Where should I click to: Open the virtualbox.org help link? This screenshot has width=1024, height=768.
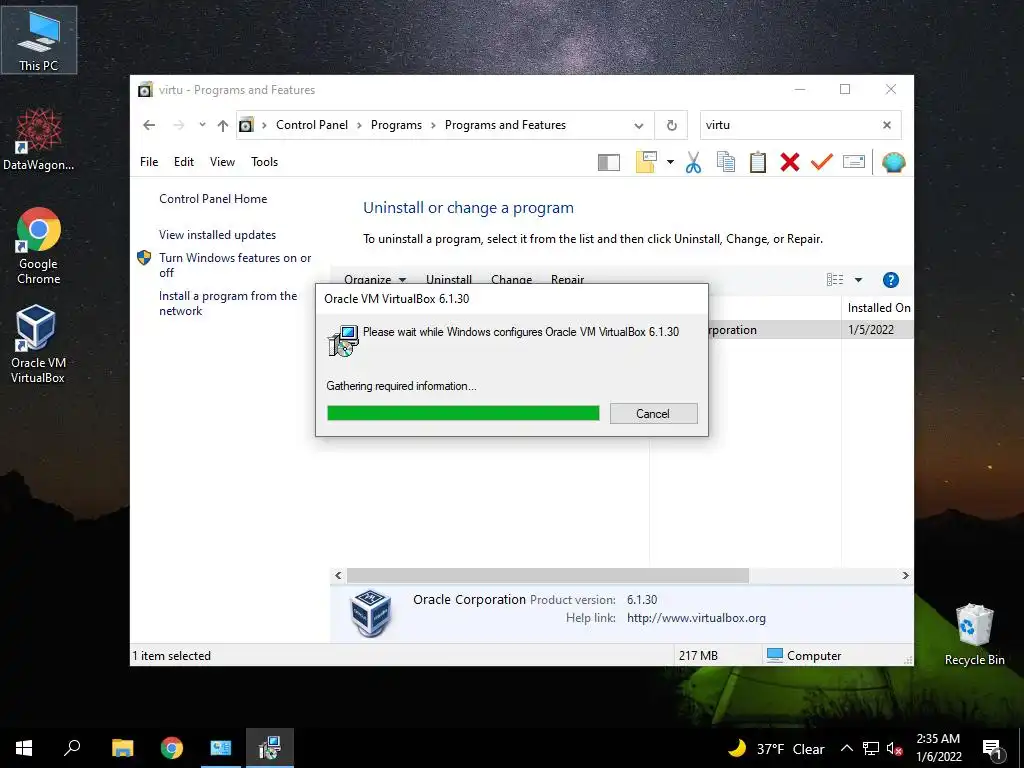[696, 618]
